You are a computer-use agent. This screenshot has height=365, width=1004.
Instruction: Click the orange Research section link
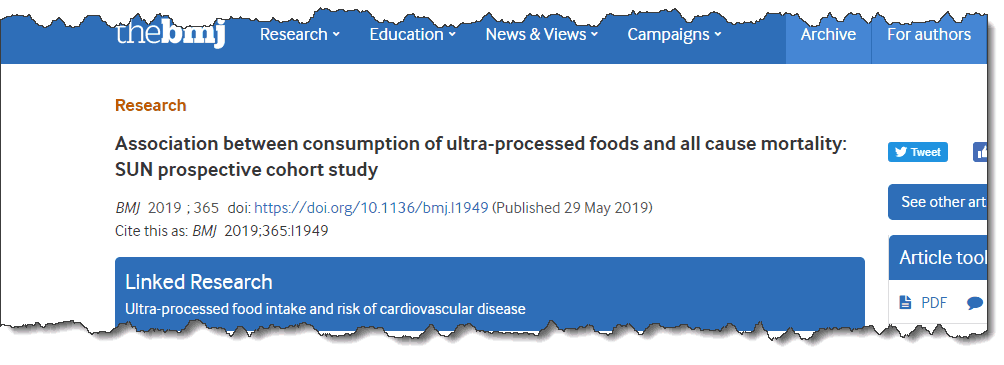150,106
